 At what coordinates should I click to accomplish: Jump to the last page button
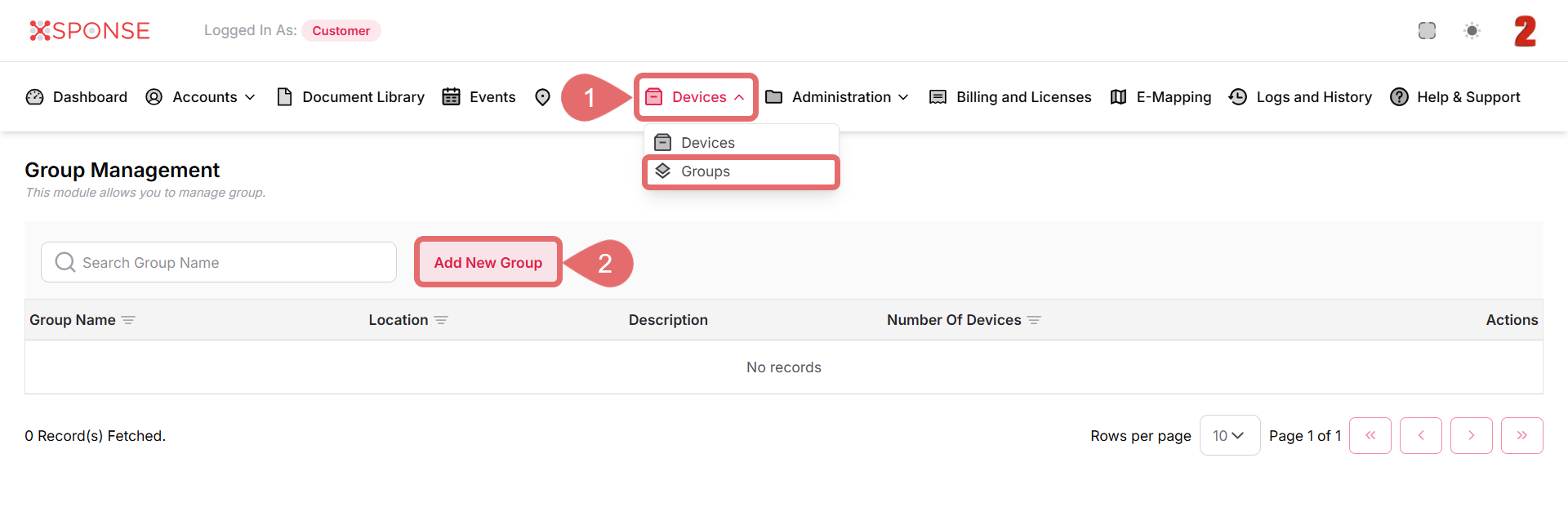tap(1521, 435)
